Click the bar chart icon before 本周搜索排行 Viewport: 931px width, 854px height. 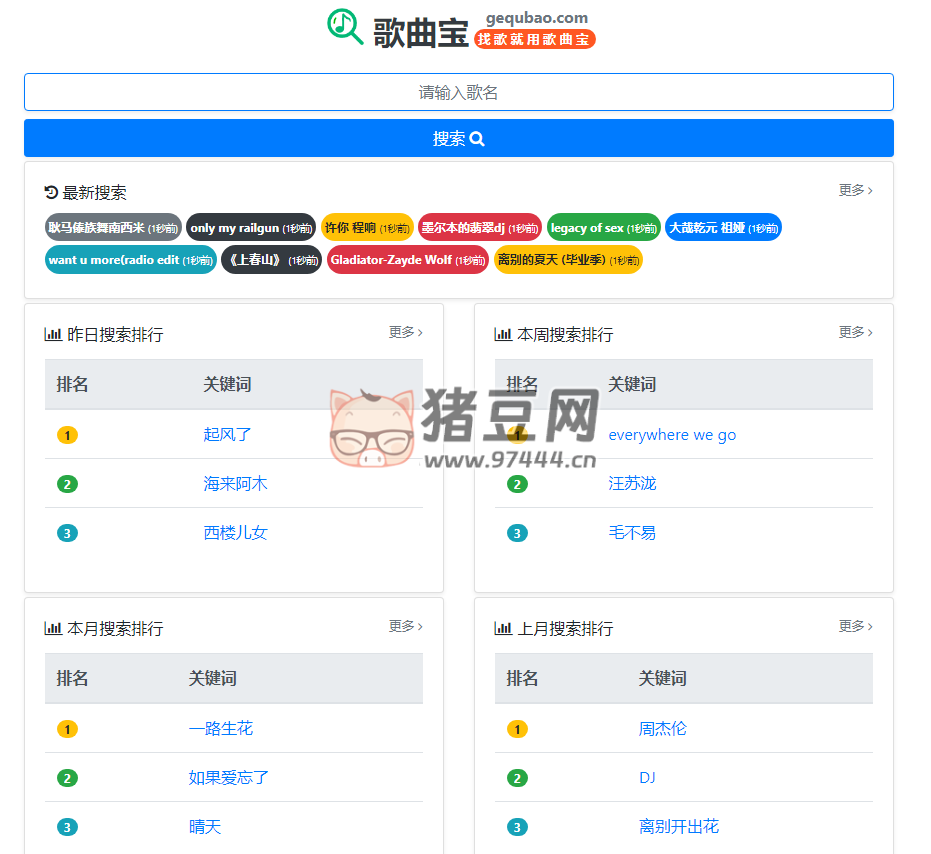point(504,333)
